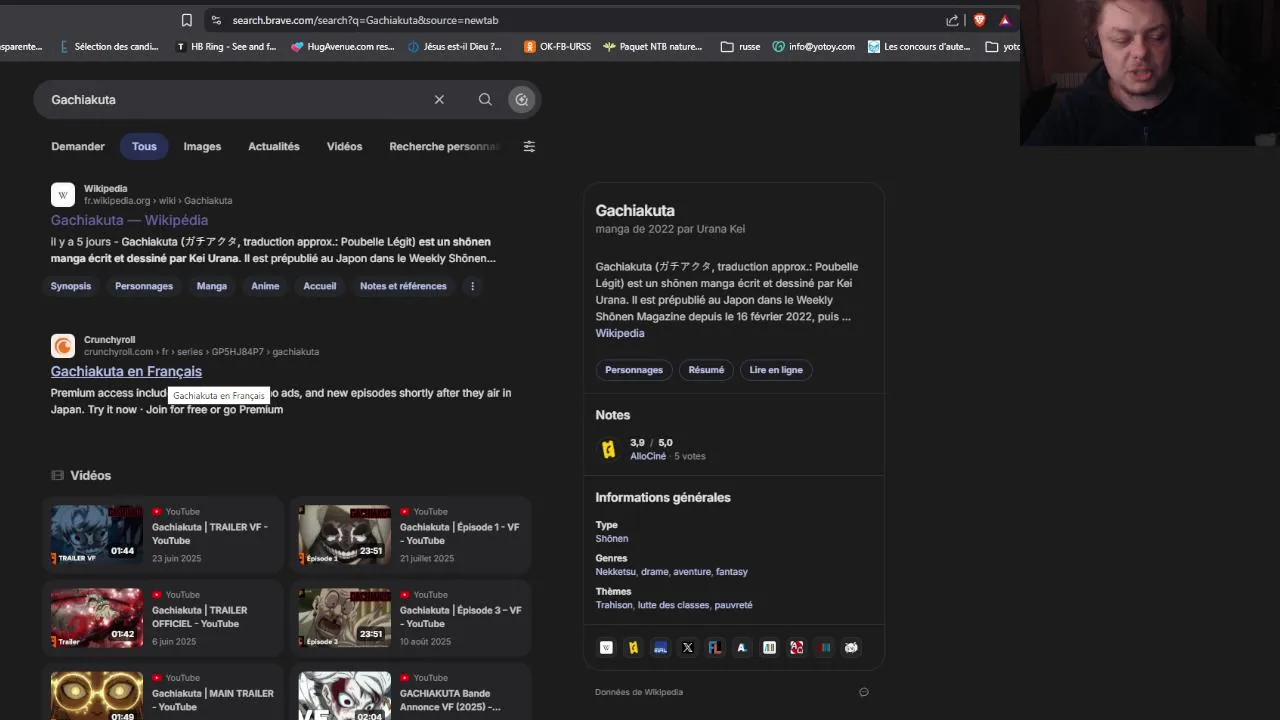
Task: Clear the search box with the X icon
Action: coord(439,99)
